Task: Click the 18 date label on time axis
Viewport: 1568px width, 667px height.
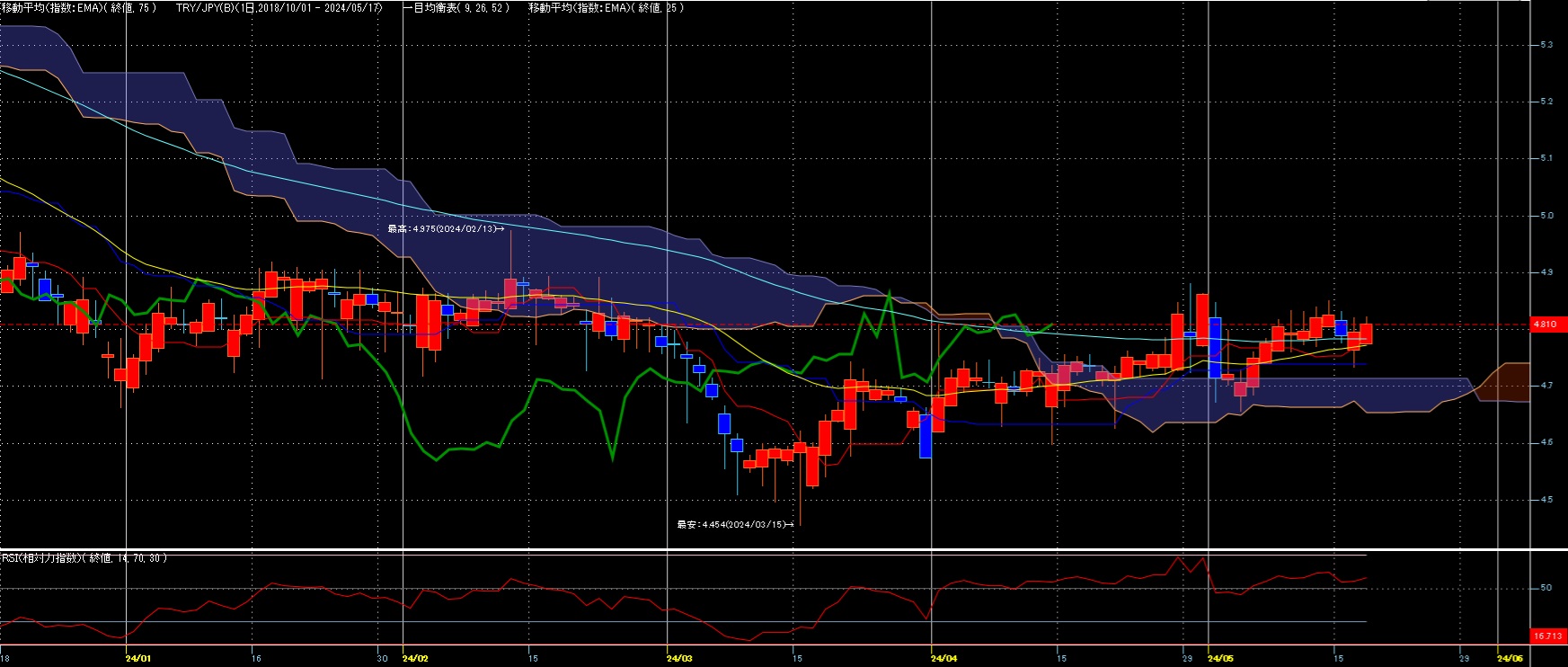Action: click(5, 659)
